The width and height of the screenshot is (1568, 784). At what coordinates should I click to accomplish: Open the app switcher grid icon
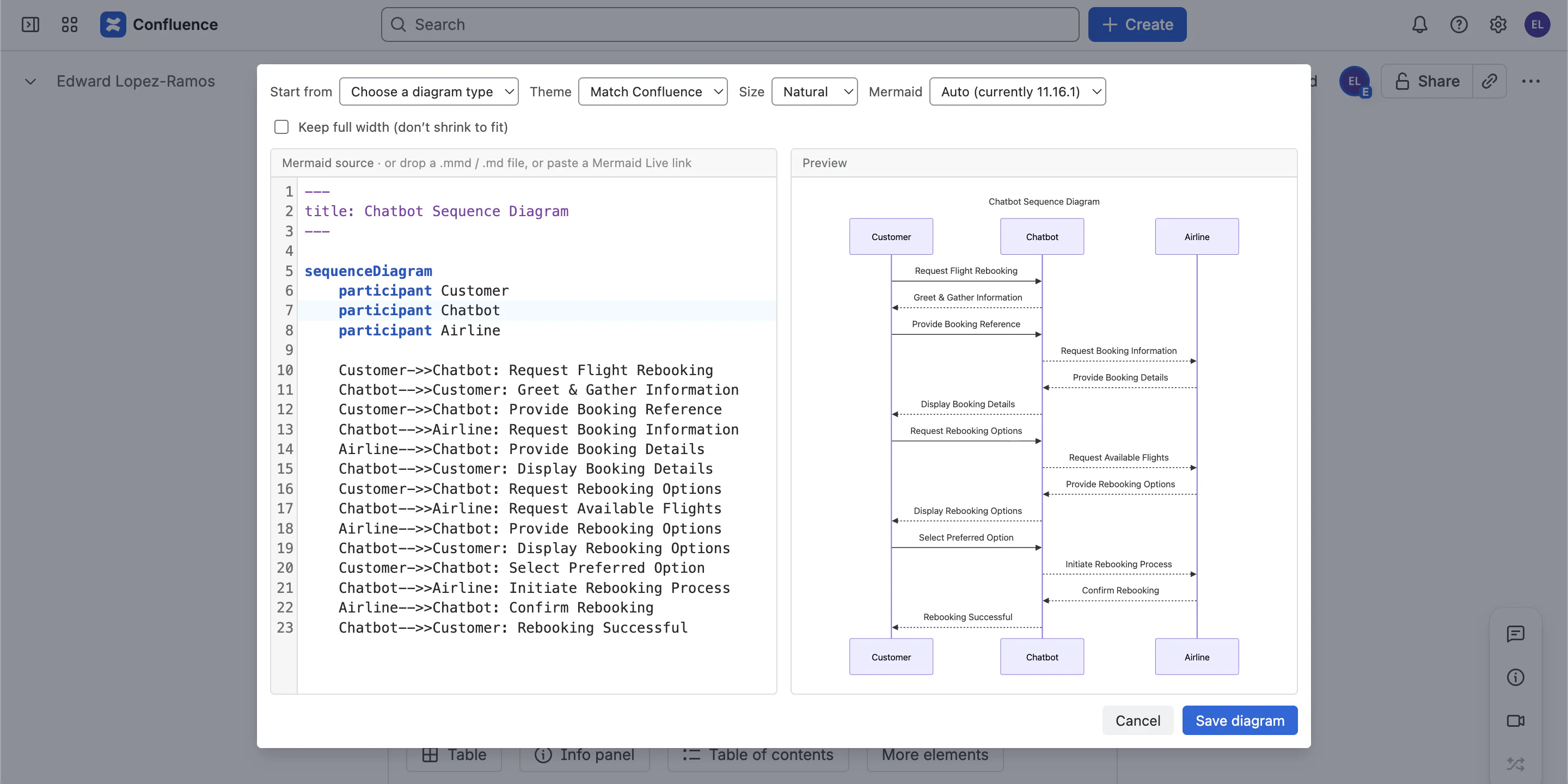click(69, 24)
